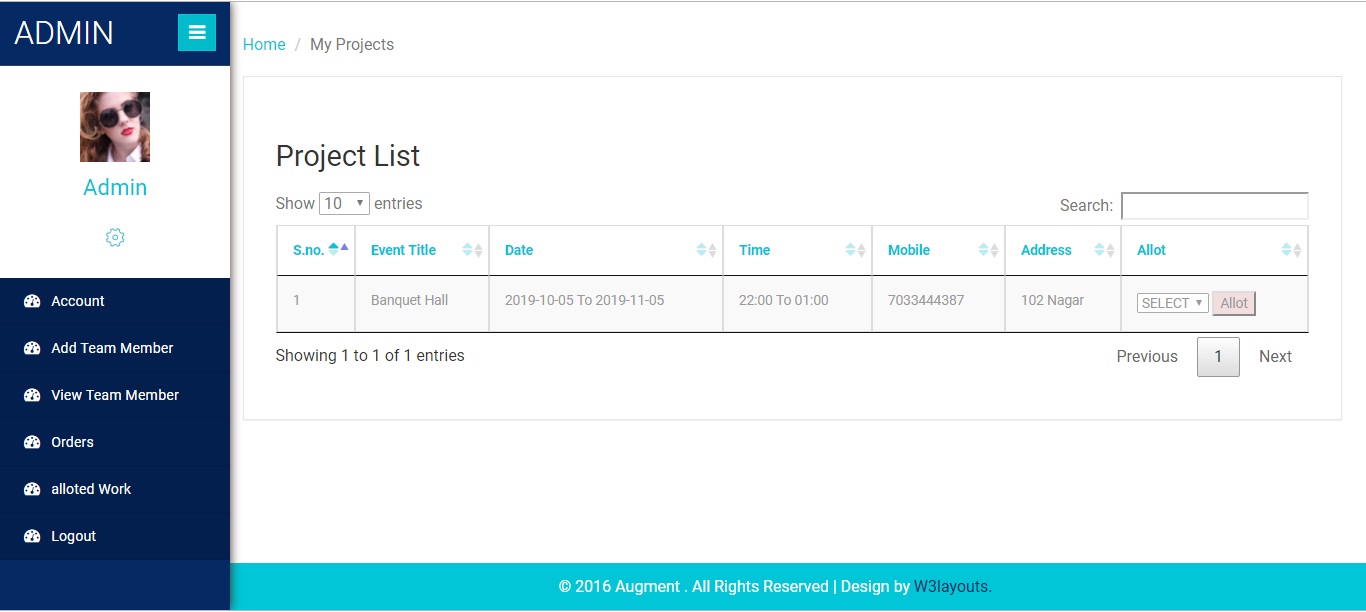The image size is (1366, 612).
Task: Click the hamburger menu icon beside ADMIN
Action: click(x=196, y=32)
